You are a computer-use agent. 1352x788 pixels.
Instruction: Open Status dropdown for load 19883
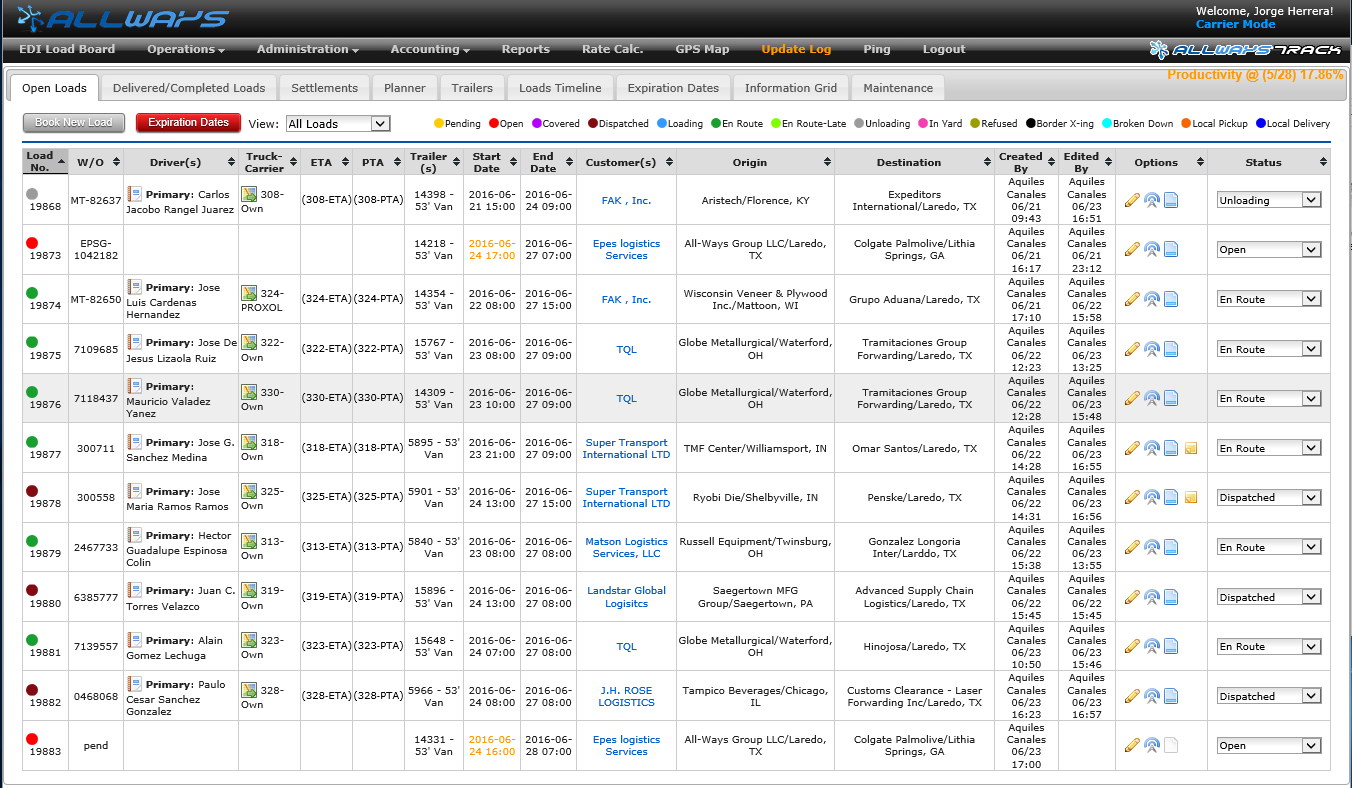pyautogui.click(x=1269, y=746)
